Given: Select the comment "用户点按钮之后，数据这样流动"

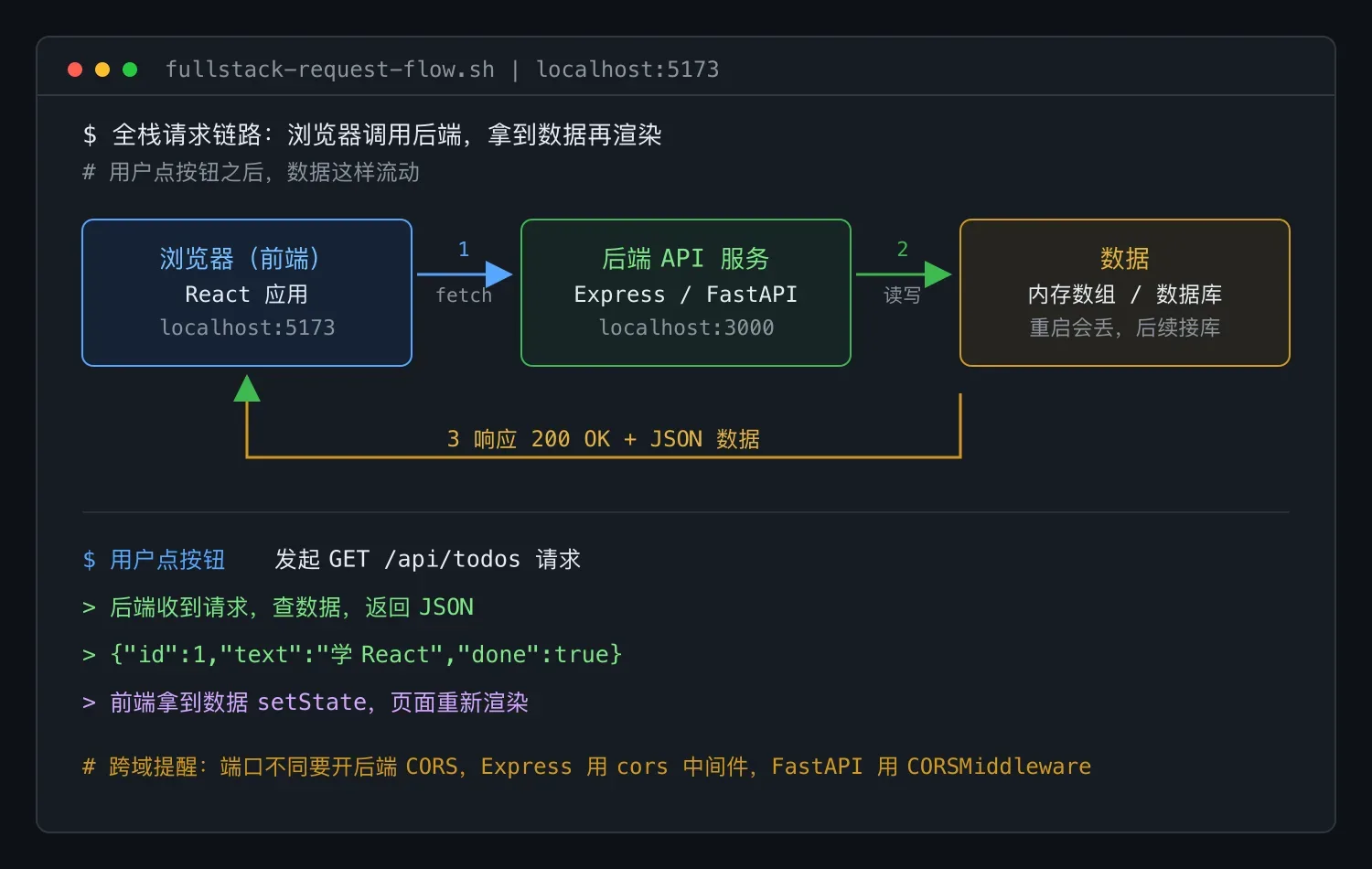Looking at the screenshot, I should [264, 172].
